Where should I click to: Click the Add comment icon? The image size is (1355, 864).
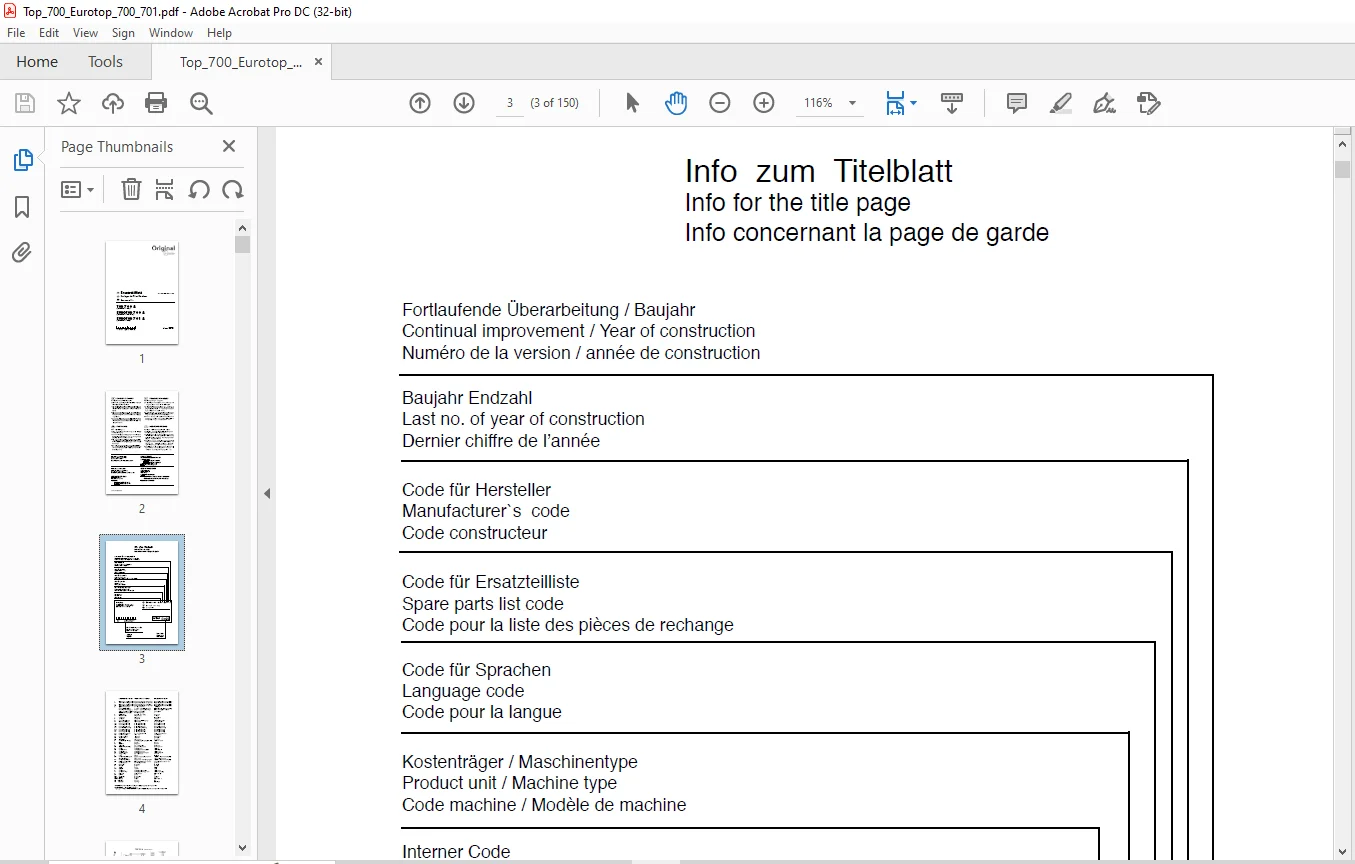point(1017,103)
